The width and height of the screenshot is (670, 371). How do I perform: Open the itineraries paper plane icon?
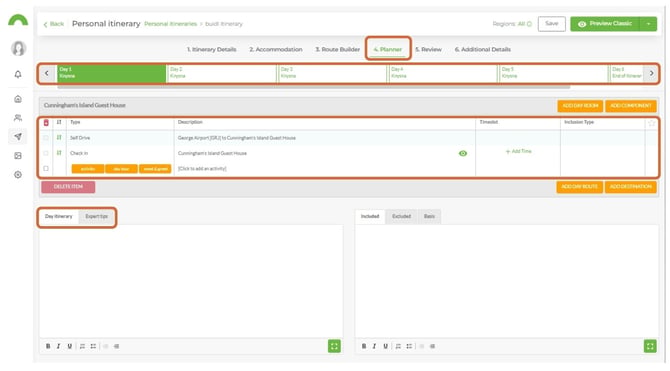click(18, 136)
